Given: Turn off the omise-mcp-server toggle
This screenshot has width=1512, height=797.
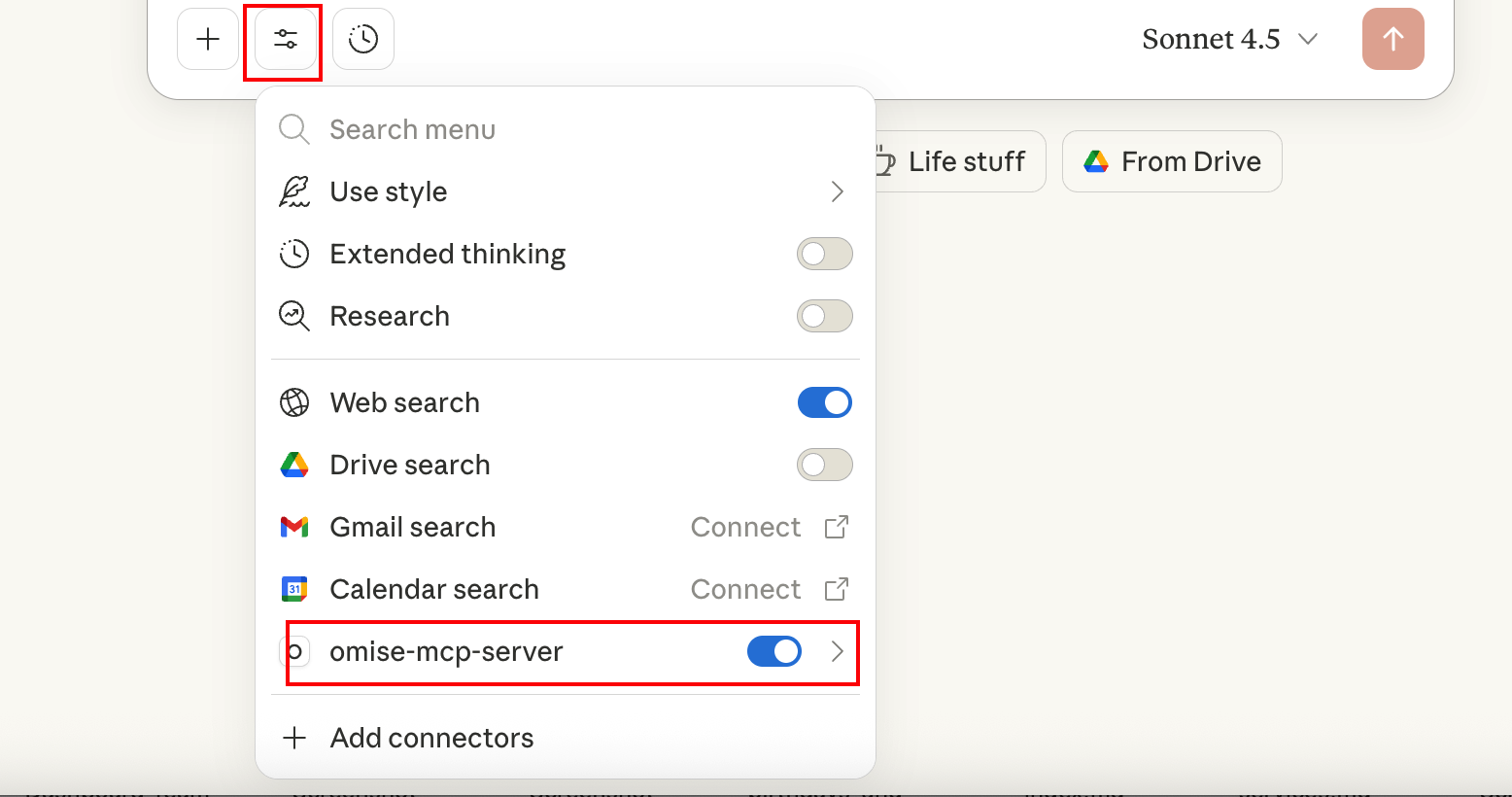Looking at the screenshot, I should point(773,652).
